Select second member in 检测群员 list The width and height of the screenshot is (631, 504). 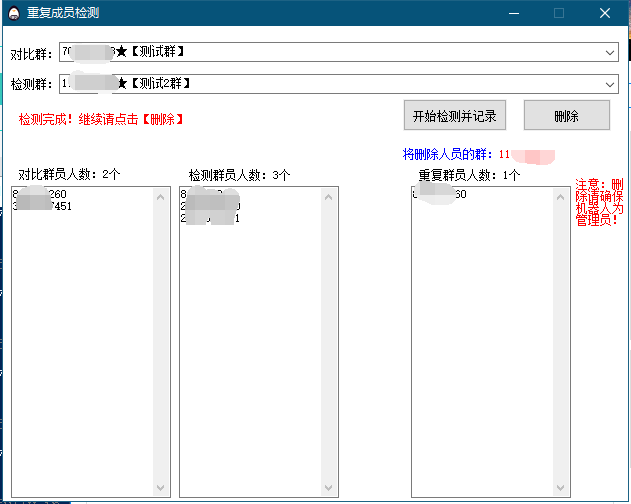pyautogui.click(x=210, y=206)
